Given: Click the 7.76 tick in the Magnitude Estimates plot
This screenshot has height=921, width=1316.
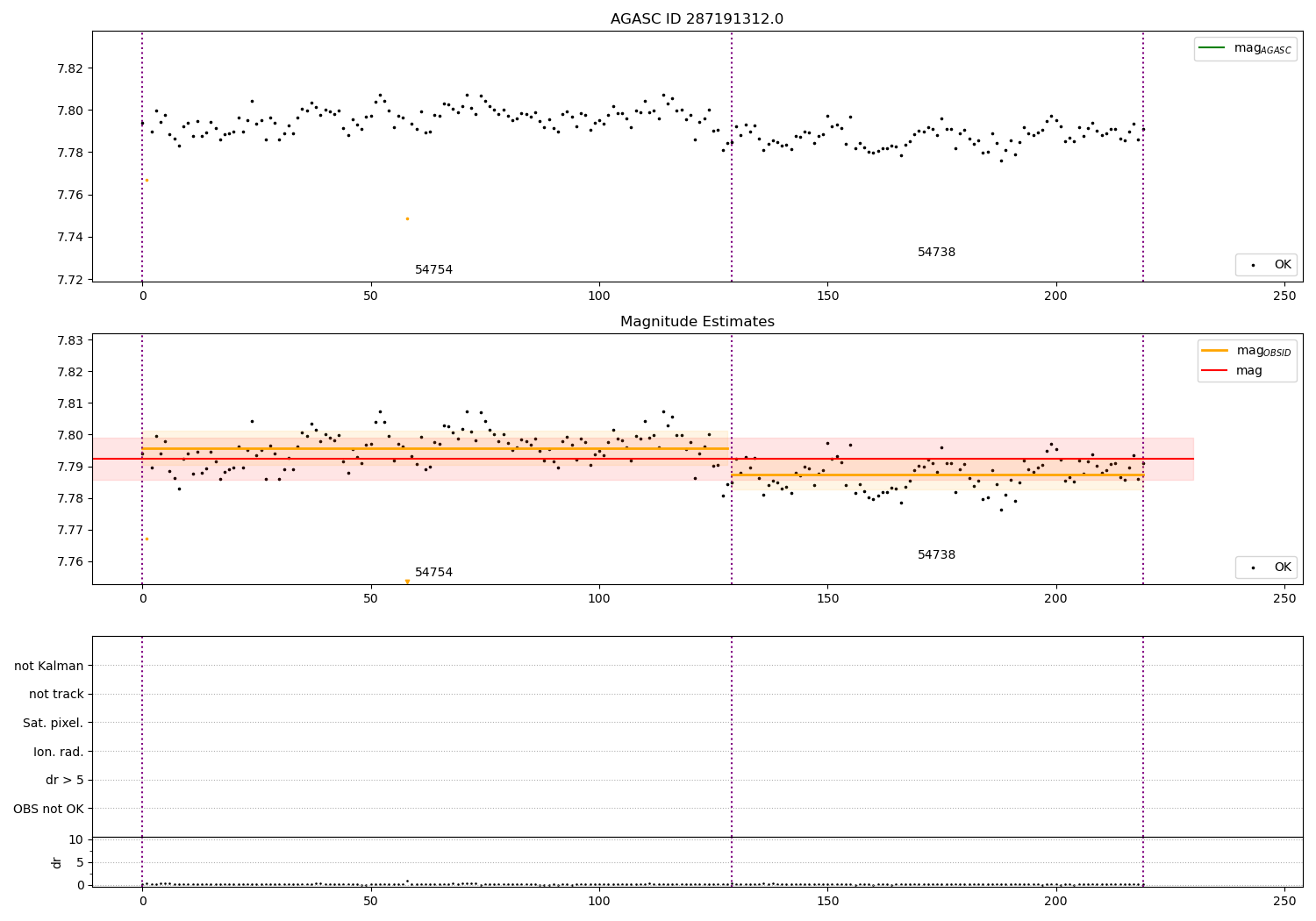Looking at the screenshot, I should pyautogui.click(x=69, y=561).
